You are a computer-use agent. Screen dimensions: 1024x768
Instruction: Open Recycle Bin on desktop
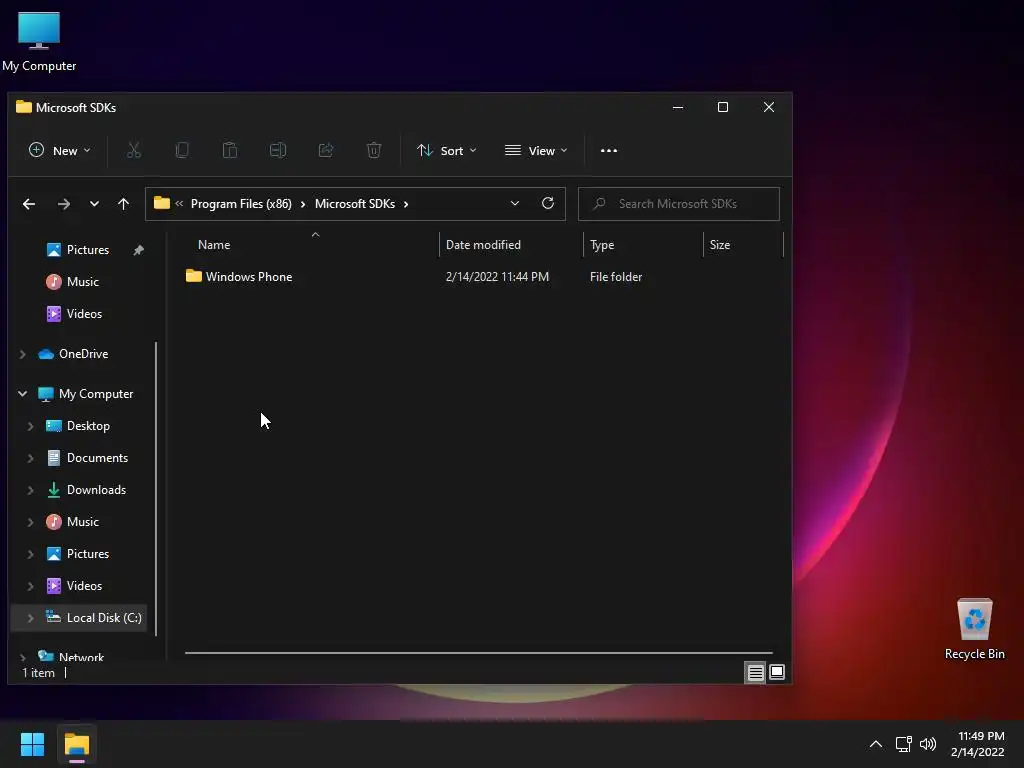click(x=974, y=630)
